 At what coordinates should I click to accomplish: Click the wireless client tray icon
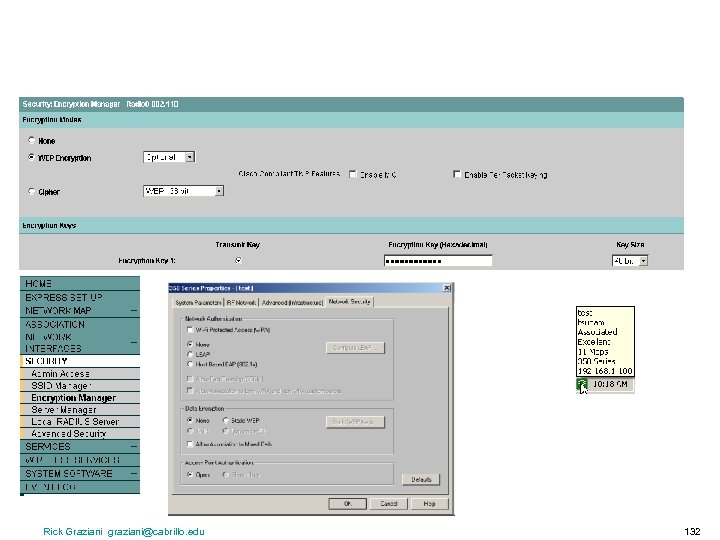pos(582,384)
